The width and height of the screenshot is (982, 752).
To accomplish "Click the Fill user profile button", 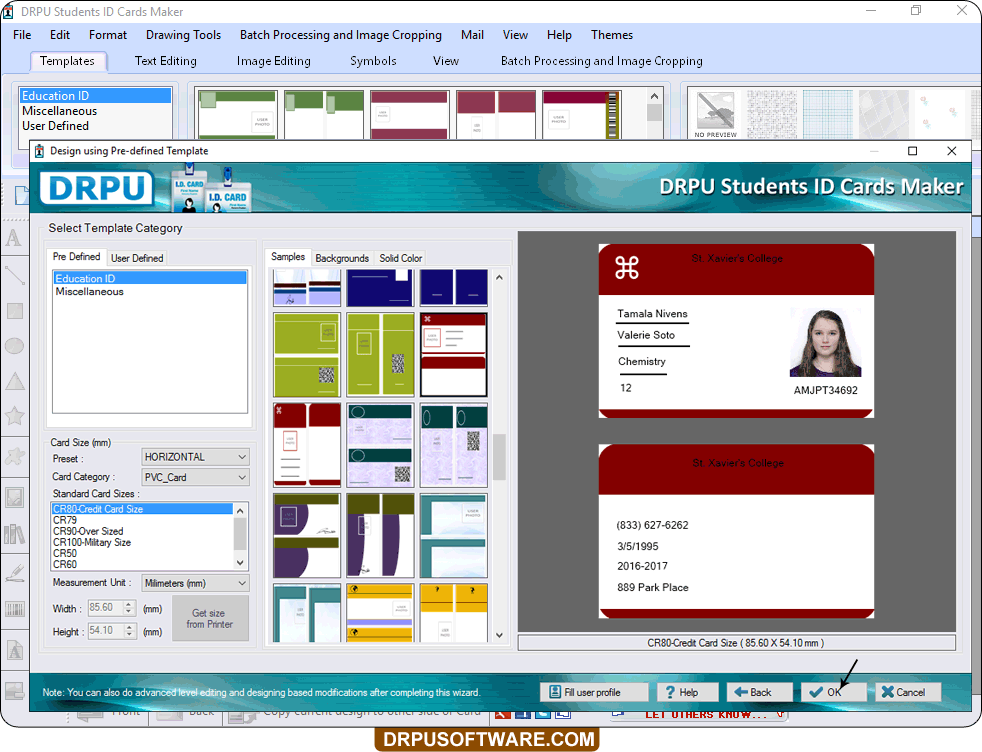I will 594,692.
